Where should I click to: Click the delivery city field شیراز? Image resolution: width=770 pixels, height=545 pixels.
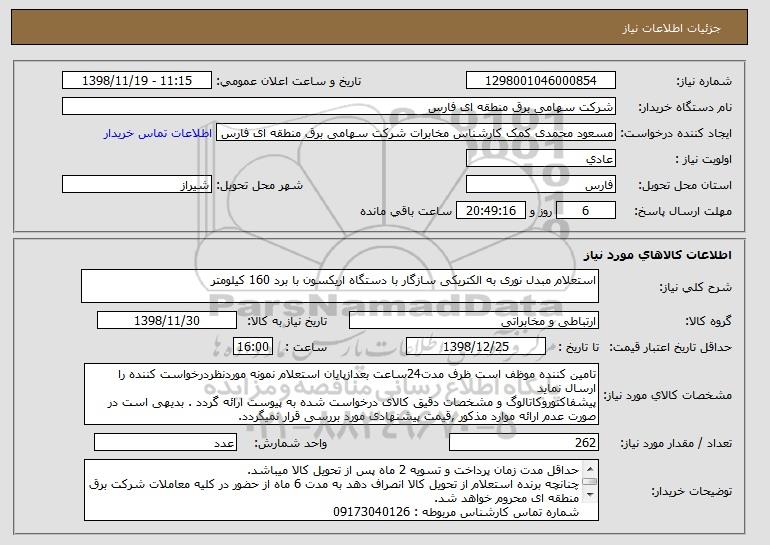pos(137,185)
